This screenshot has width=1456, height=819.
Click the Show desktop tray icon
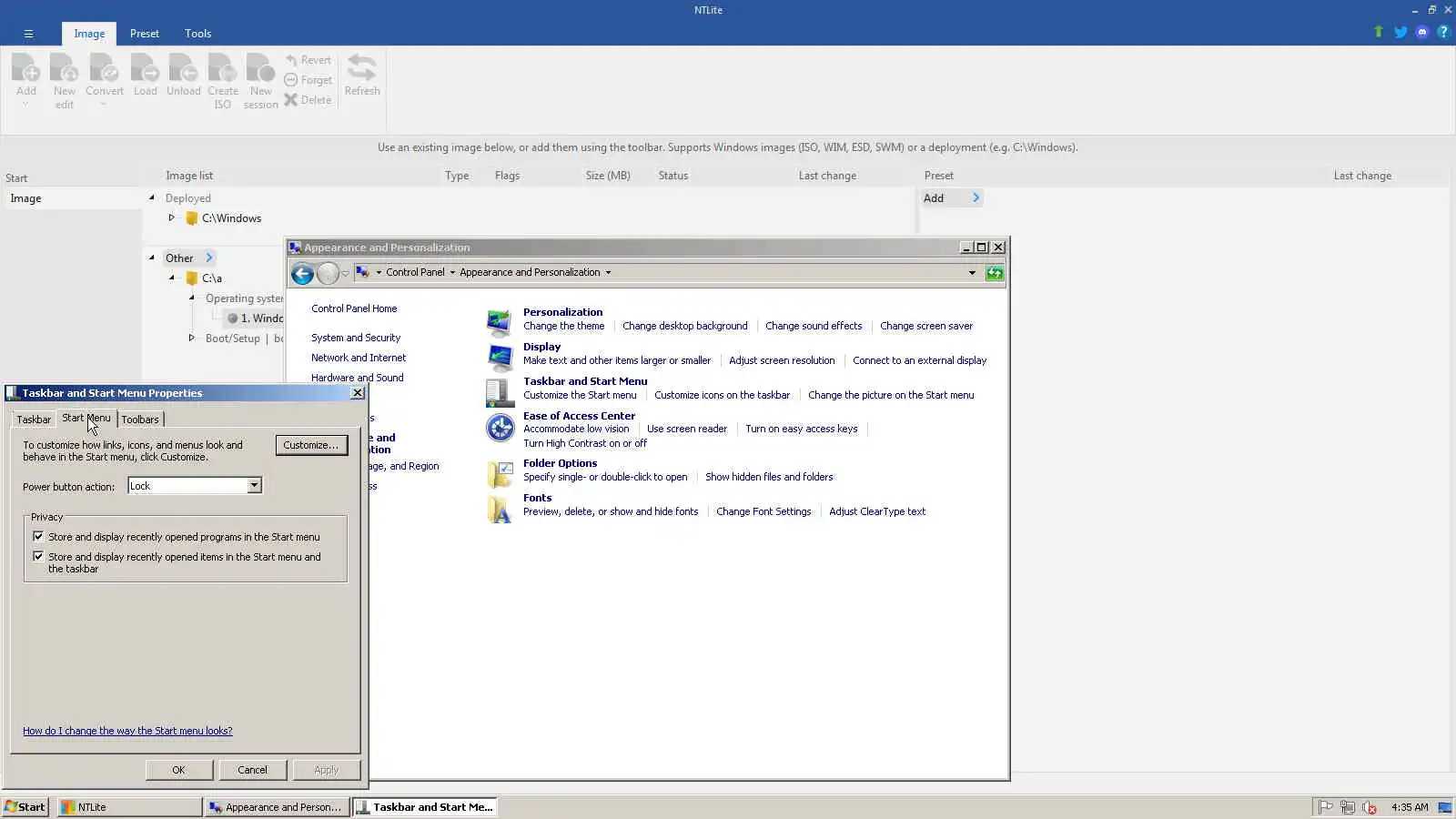click(x=1444, y=807)
